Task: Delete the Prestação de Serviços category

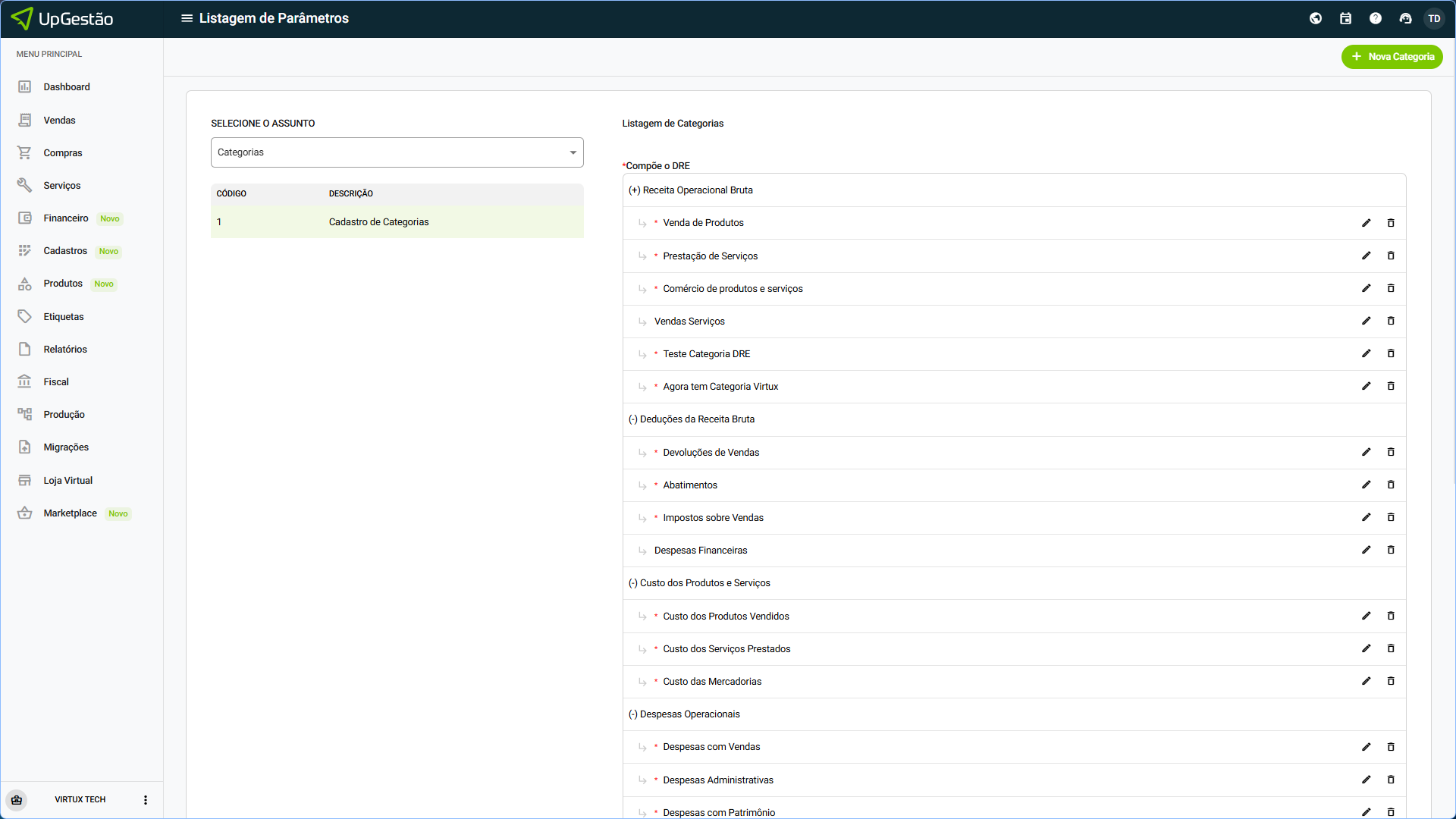Action: 1391,256
